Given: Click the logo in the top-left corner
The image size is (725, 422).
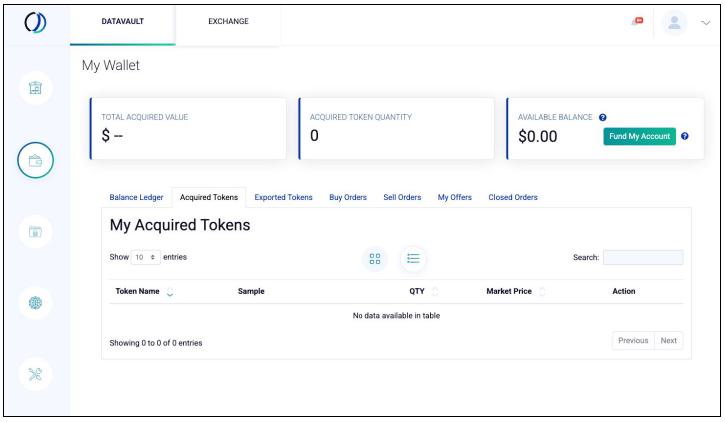Looking at the screenshot, I should coord(35,21).
